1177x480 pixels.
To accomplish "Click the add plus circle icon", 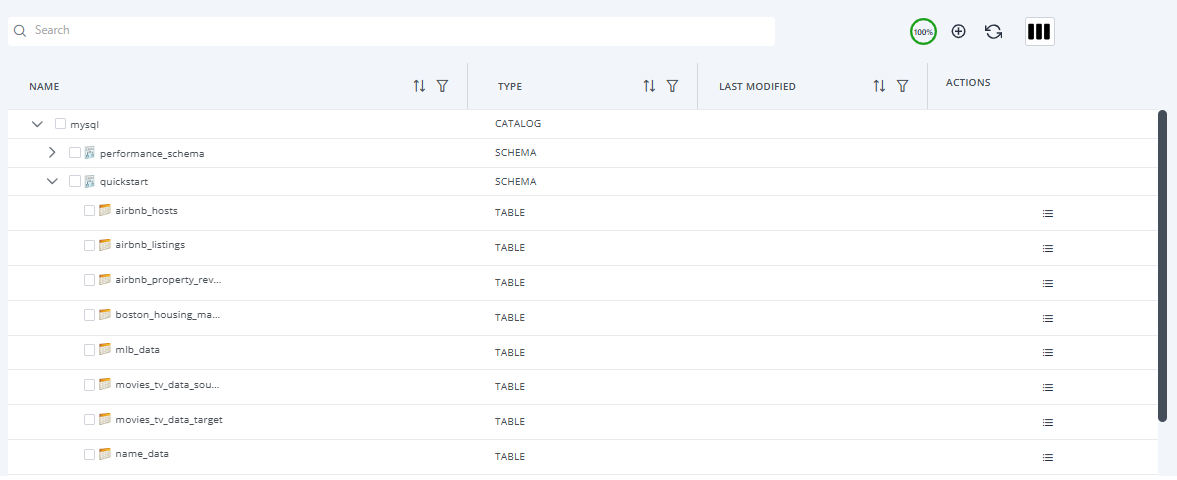I will pyautogui.click(x=959, y=32).
